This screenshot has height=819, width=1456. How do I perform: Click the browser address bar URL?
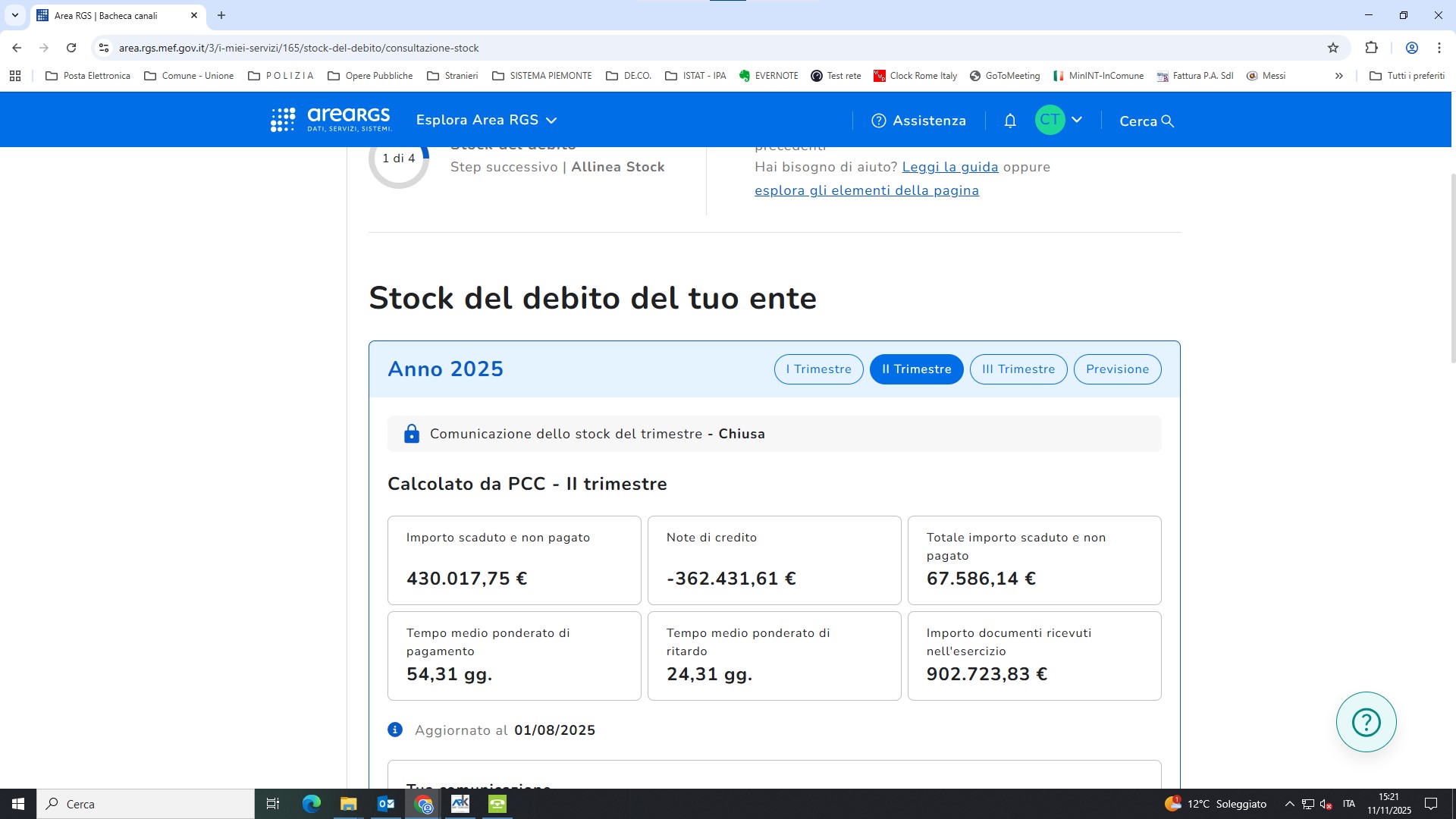pos(299,48)
